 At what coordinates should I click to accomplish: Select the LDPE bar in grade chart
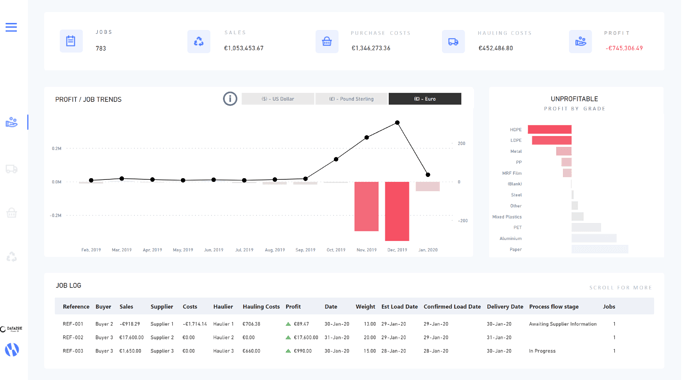(x=552, y=140)
